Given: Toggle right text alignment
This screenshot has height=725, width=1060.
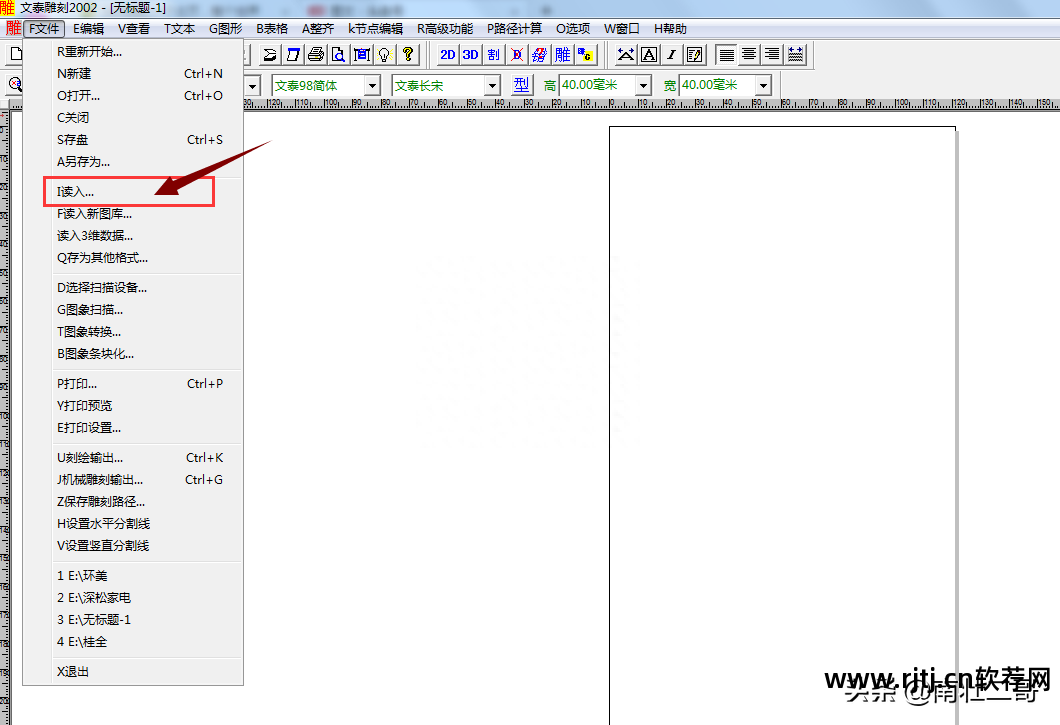Looking at the screenshot, I should tap(771, 55).
